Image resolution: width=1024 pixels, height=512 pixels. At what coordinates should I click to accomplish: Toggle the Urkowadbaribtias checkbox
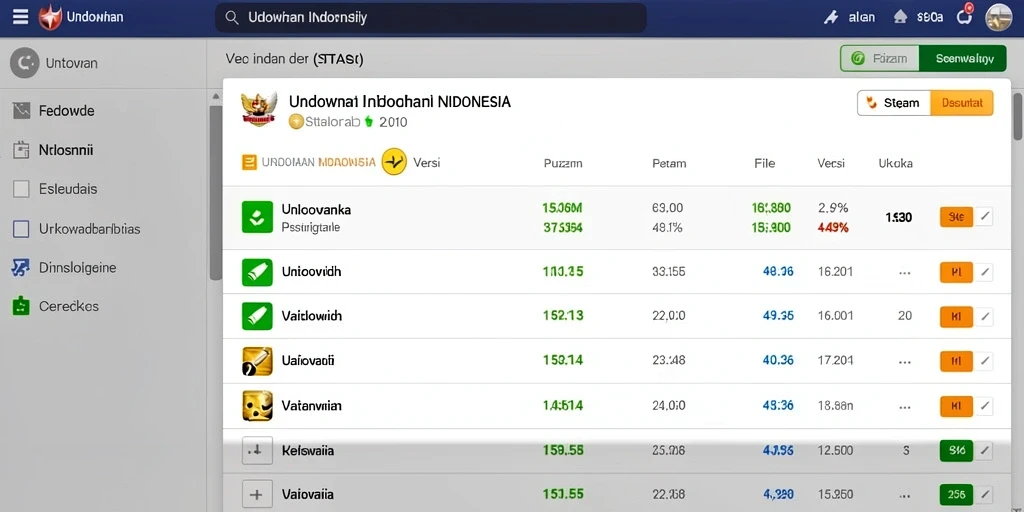tap(21, 229)
